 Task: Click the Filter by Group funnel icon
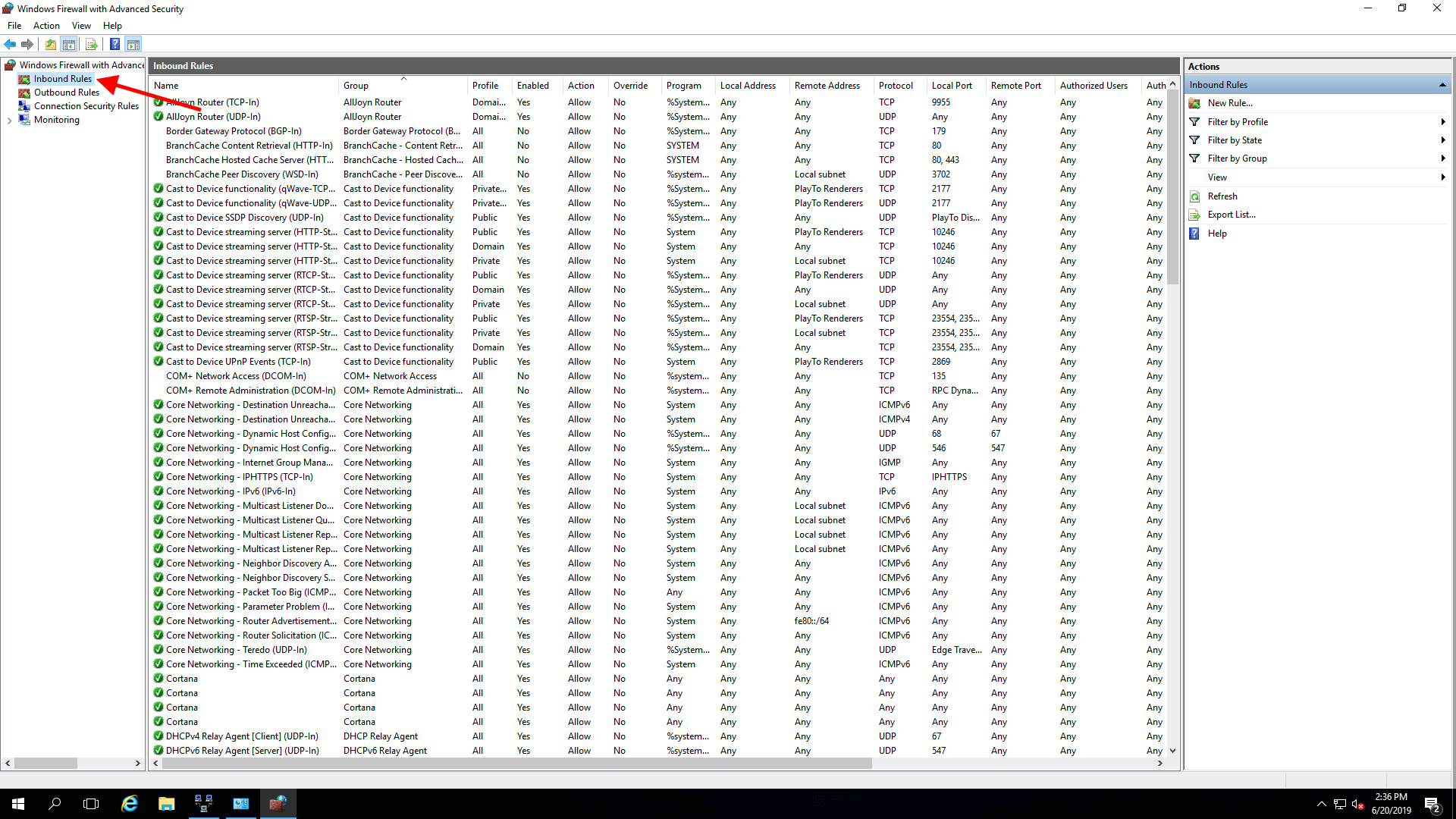coord(1195,158)
